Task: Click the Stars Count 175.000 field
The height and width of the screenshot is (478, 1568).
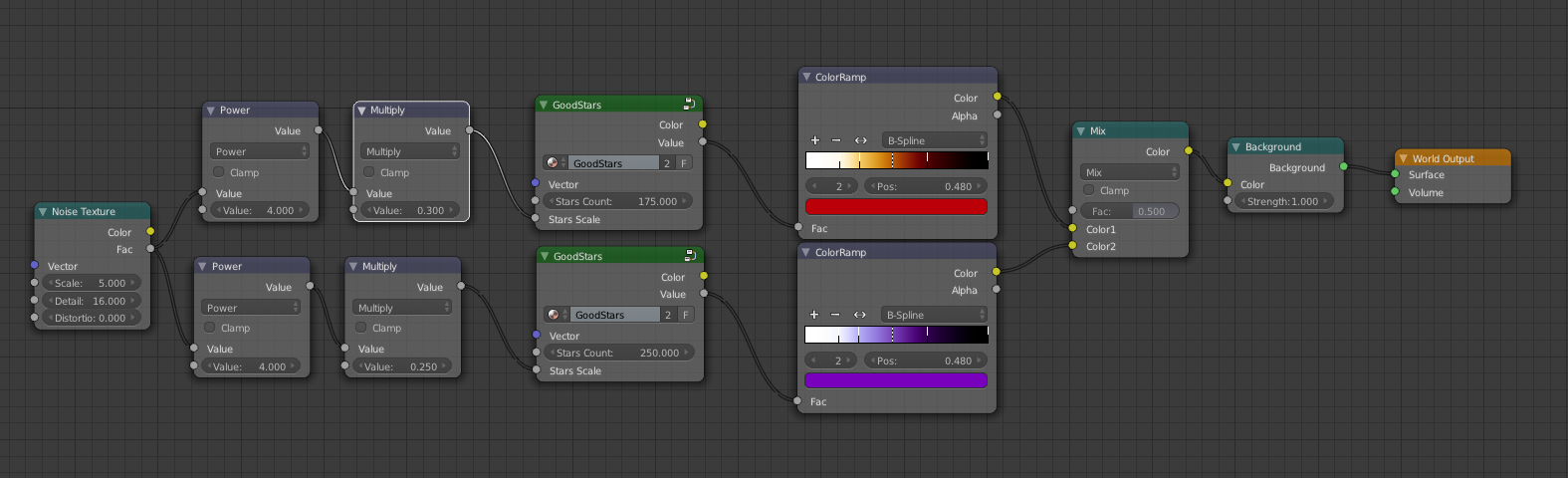Action: click(617, 201)
